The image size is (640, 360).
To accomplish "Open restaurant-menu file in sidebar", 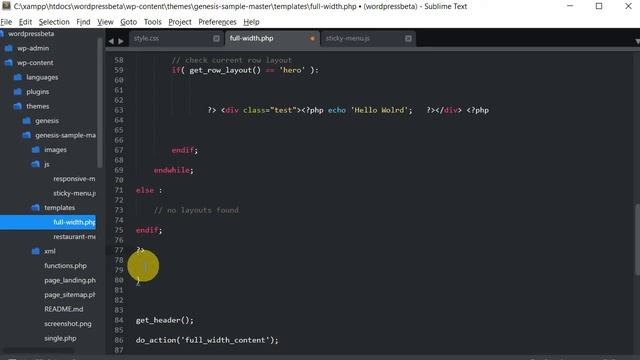I will (x=74, y=237).
